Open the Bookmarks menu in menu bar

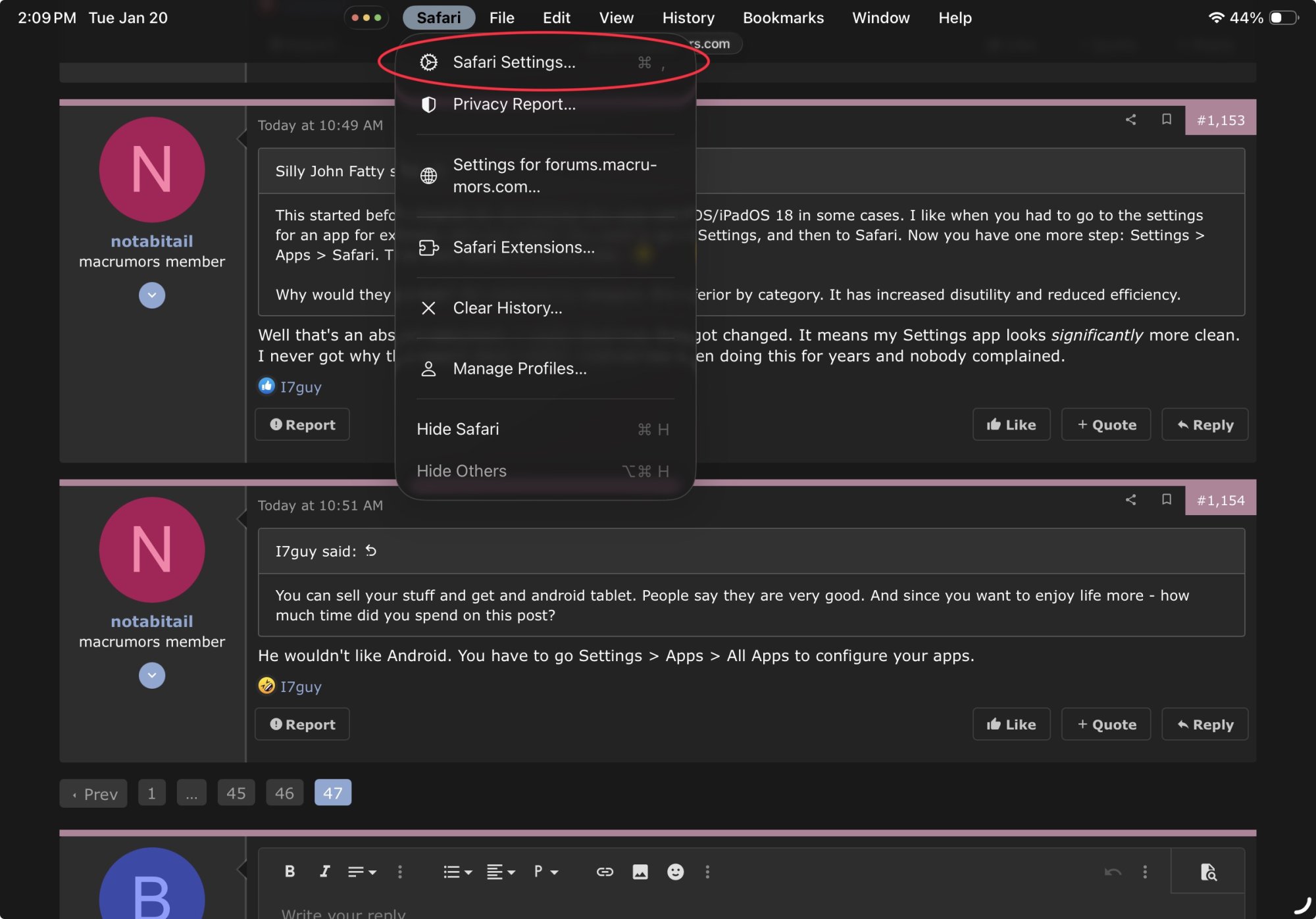[783, 18]
